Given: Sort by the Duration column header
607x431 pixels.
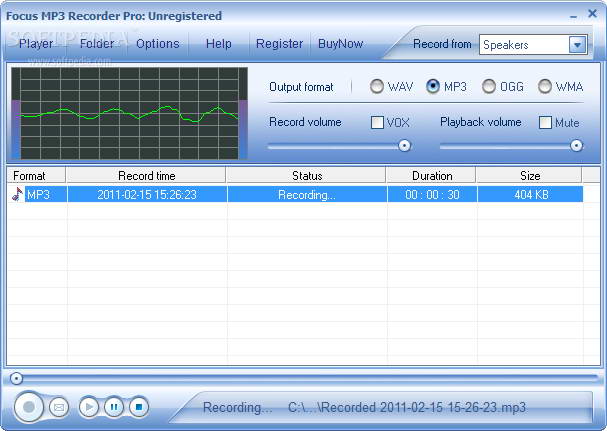Looking at the screenshot, I should [432, 175].
